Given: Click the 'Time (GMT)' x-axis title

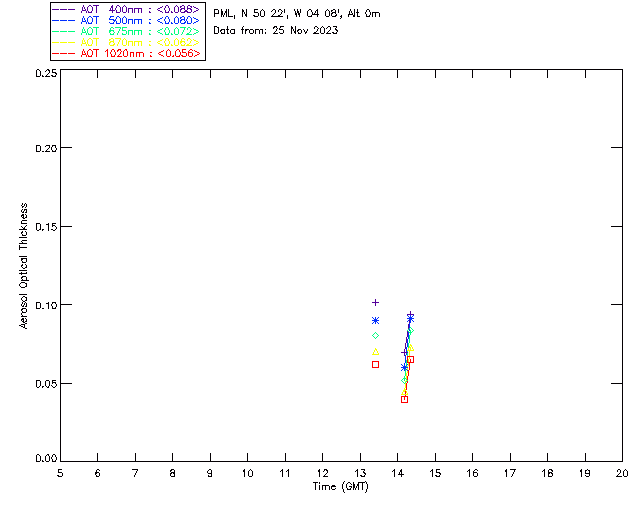Looking at the screenshot, I should pos(341,487).
